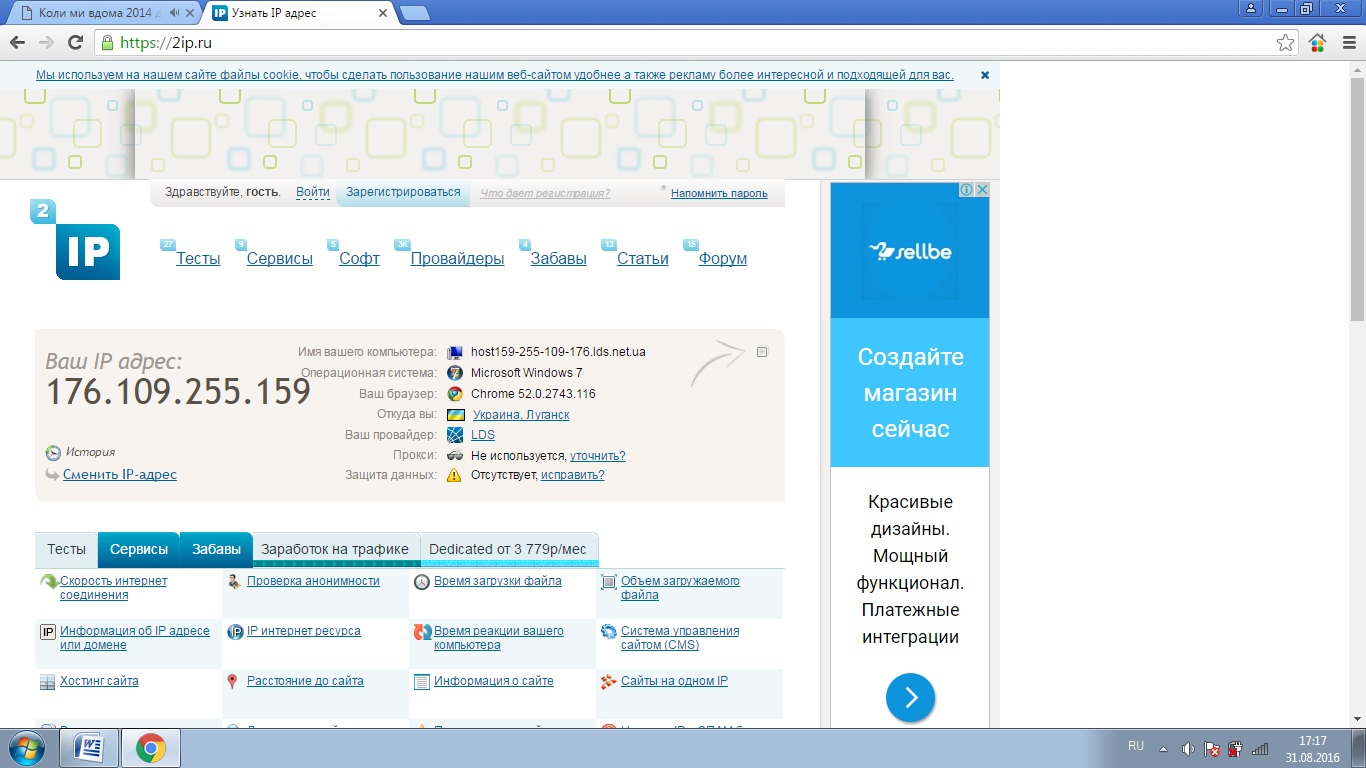Open the Сервисы menu link
Screen dimensions: 1366x768
pyautogui.click(x=280, y=258)
